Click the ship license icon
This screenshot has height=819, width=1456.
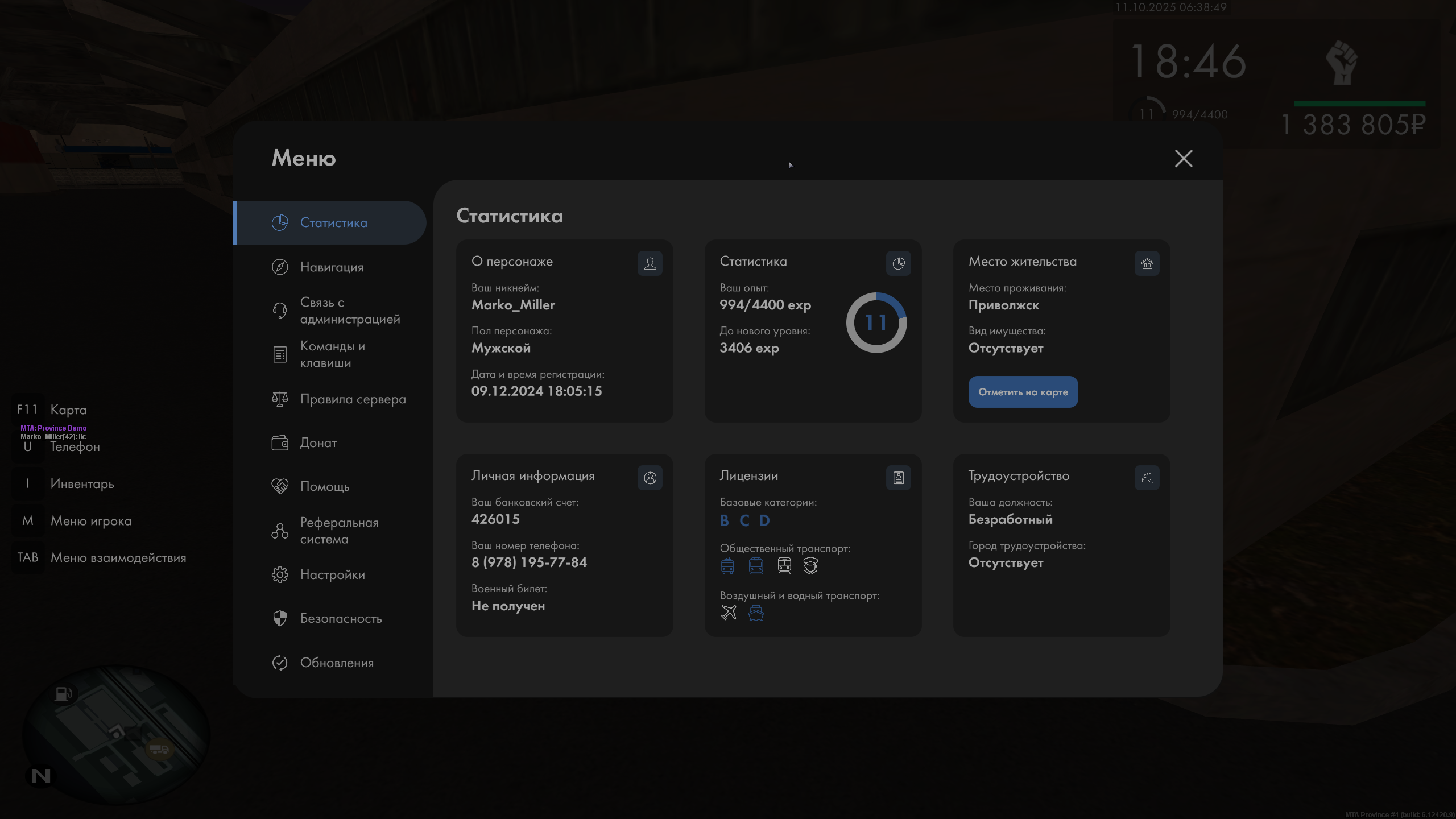point(756,613)
